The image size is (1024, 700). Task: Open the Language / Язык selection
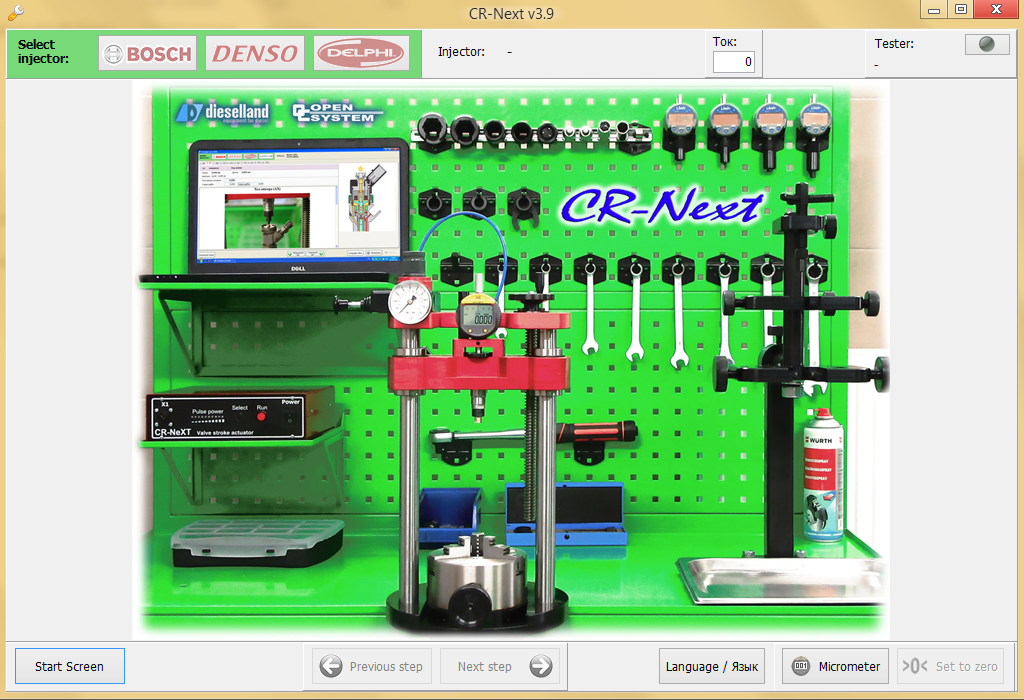(712, 666)
